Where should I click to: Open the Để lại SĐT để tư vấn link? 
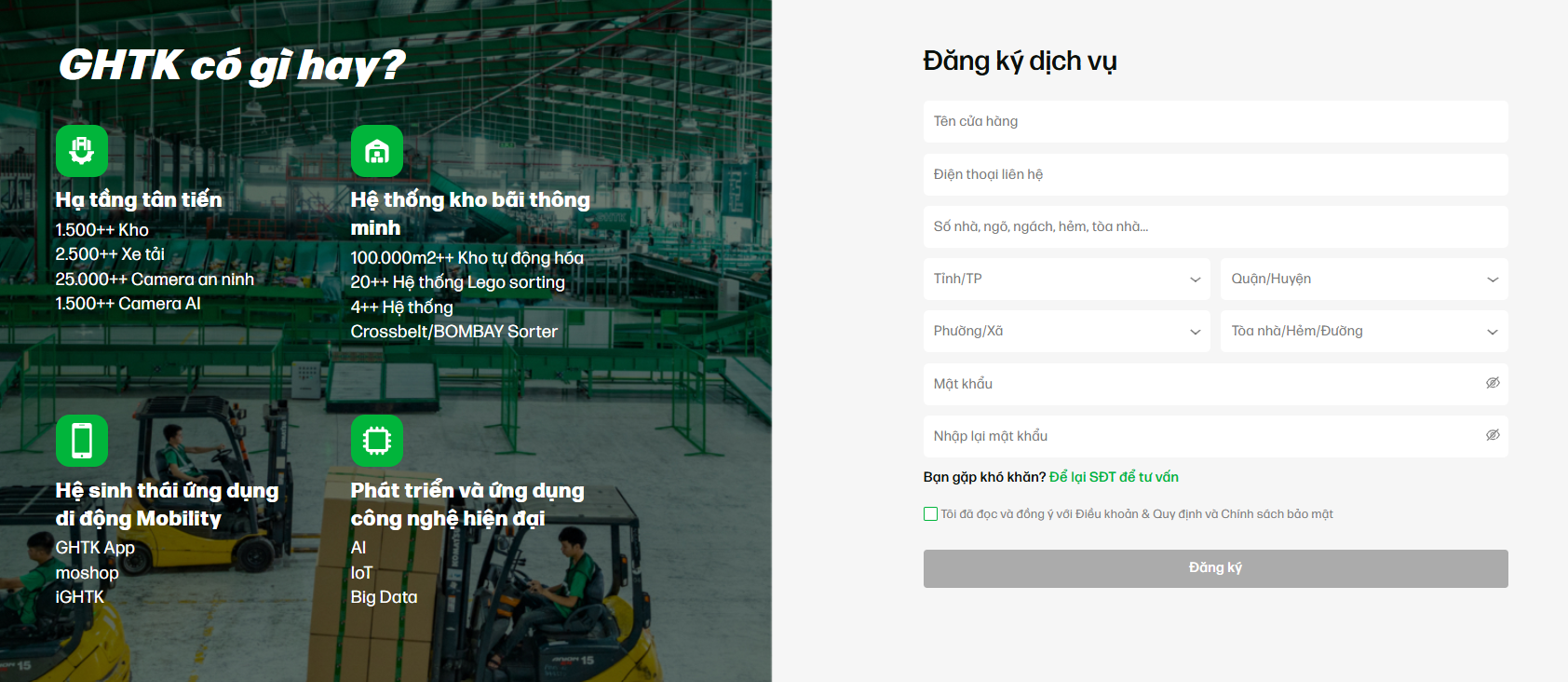point(1114,477)
